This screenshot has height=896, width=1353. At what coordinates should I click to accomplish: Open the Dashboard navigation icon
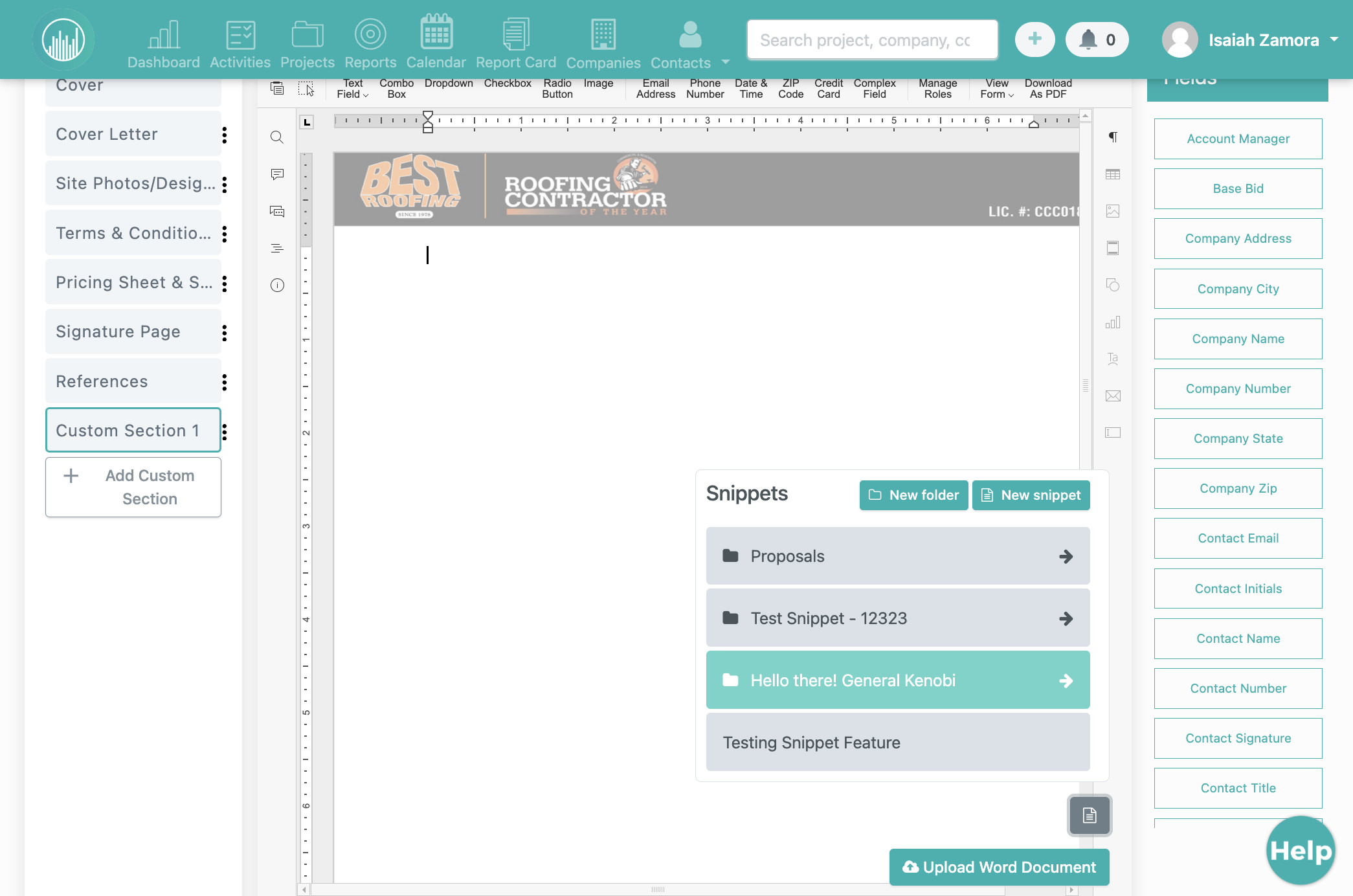[163, 44]
